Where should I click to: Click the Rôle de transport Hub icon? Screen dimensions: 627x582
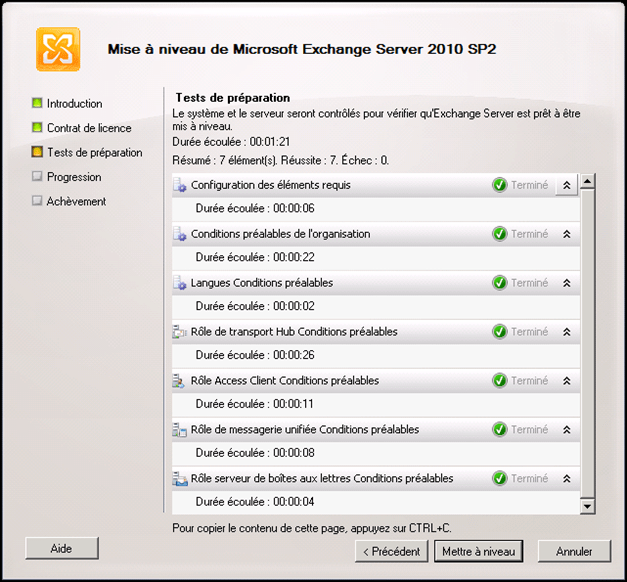click(180, 332)
